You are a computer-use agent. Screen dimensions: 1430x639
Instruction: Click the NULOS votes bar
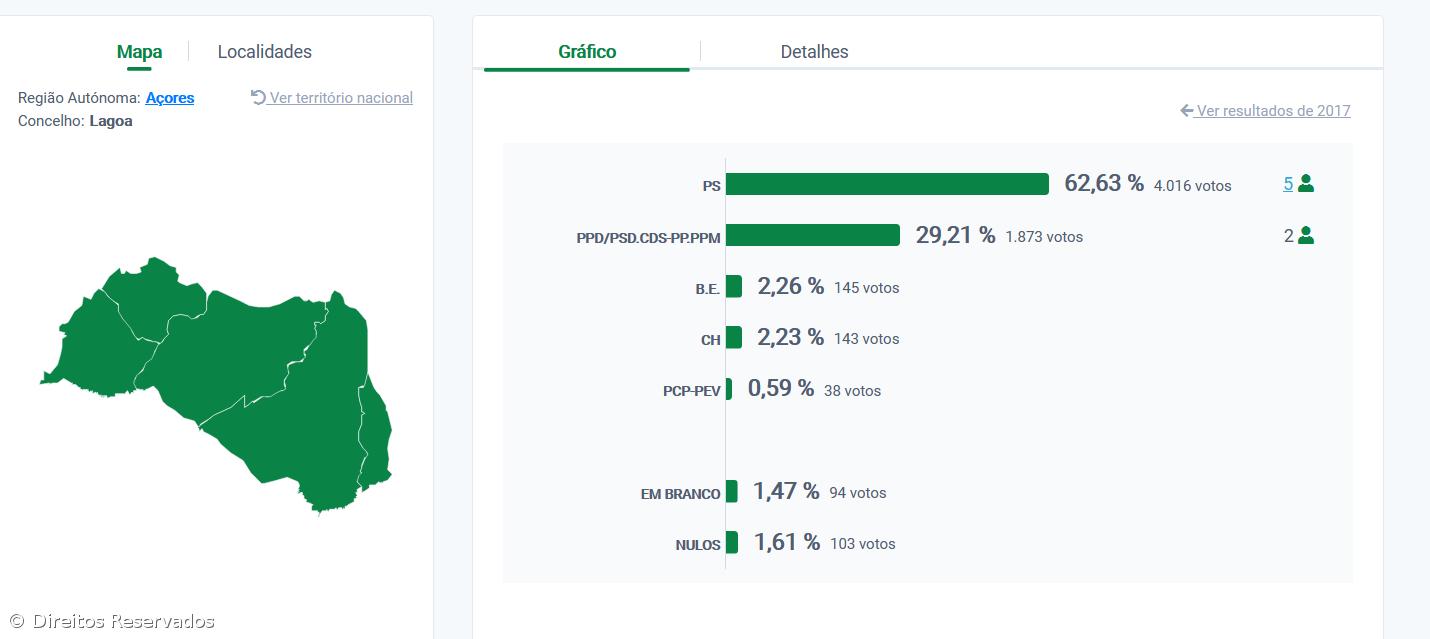click(x=732, y=543)
